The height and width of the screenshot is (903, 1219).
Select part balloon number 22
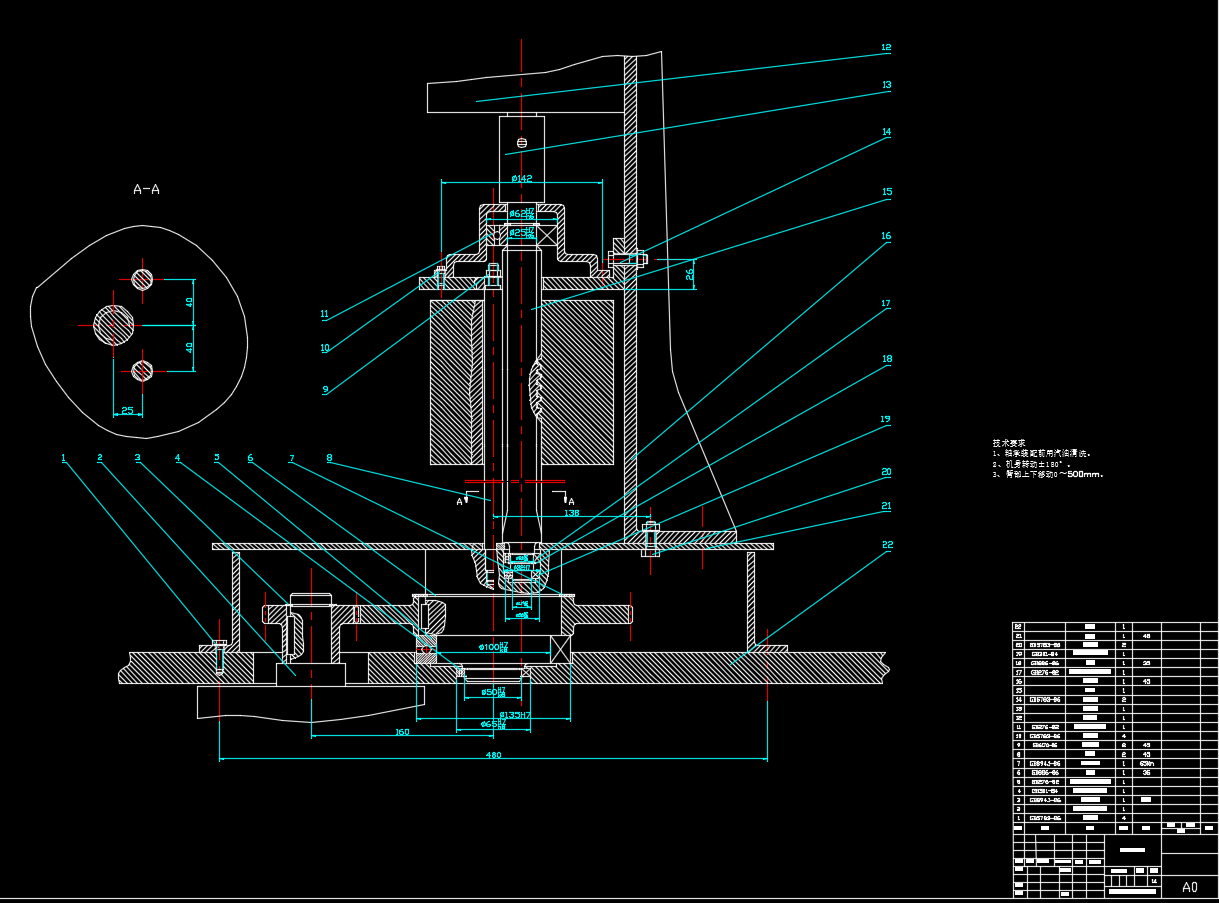[x=887, y=545]
